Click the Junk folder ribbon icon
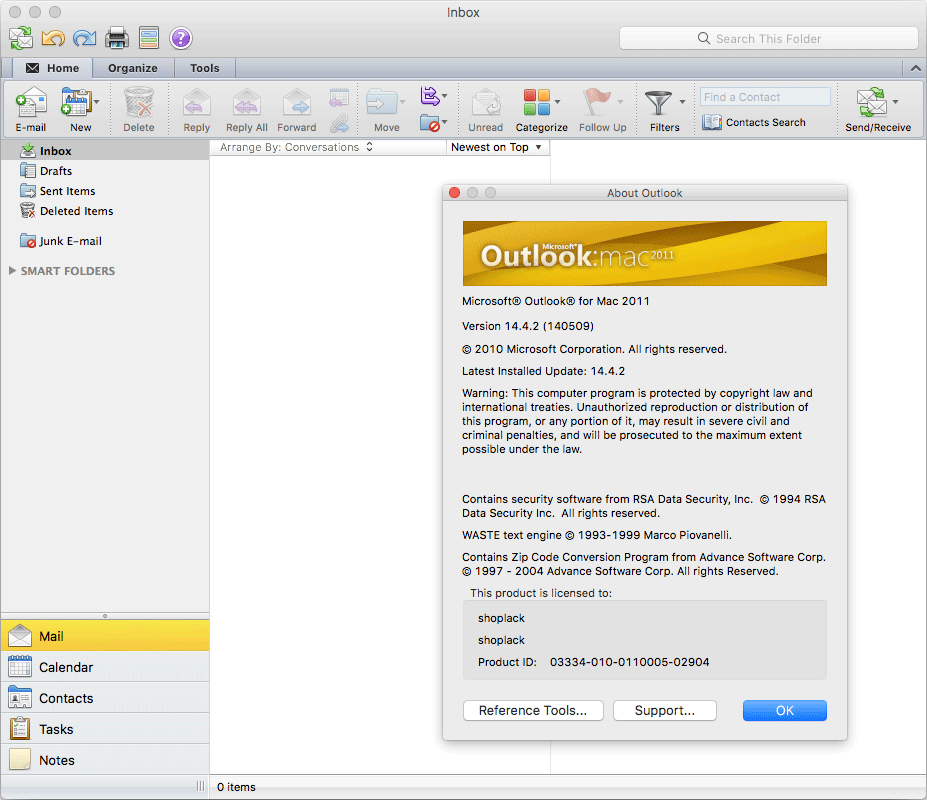The image size is (927, 800). 429,123
